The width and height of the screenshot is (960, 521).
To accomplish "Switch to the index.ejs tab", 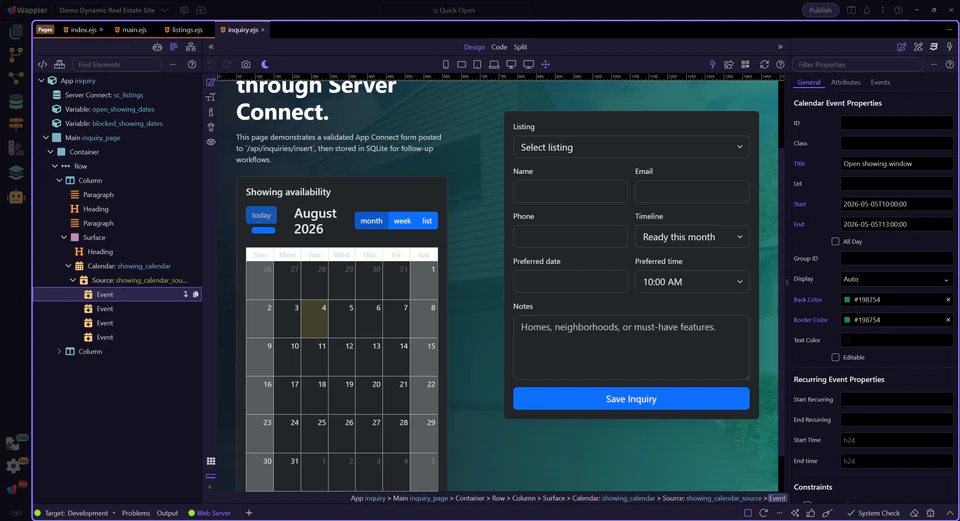I will click(x=83, y=30).
